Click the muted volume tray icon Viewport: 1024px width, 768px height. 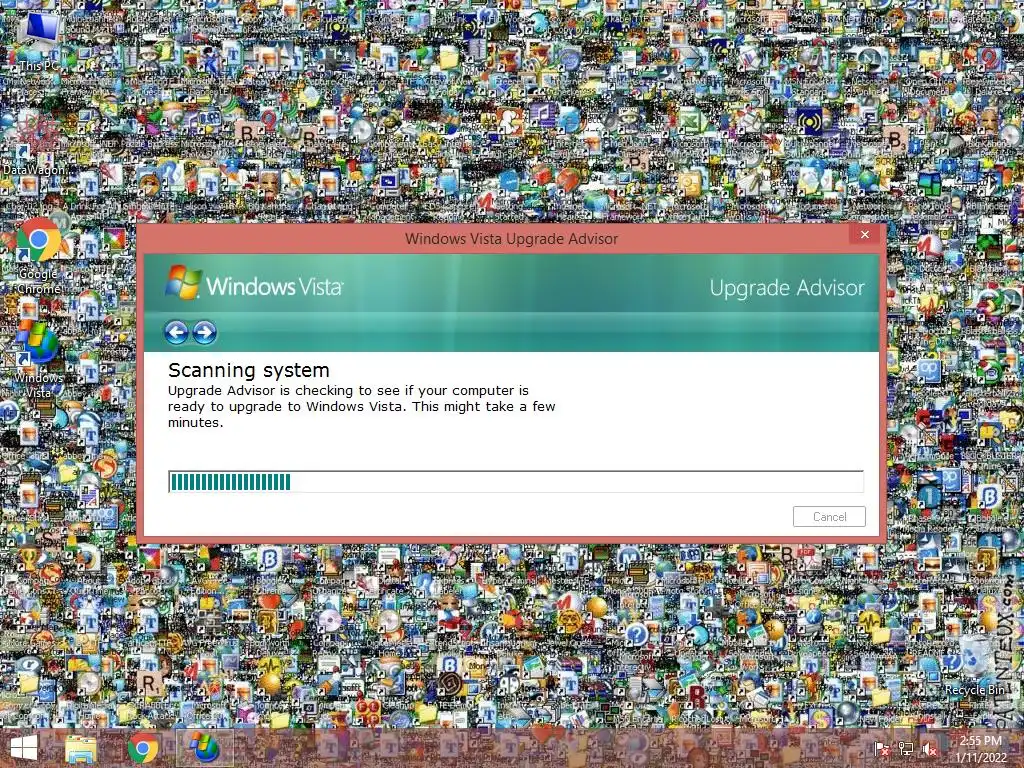tap(930, 750)
